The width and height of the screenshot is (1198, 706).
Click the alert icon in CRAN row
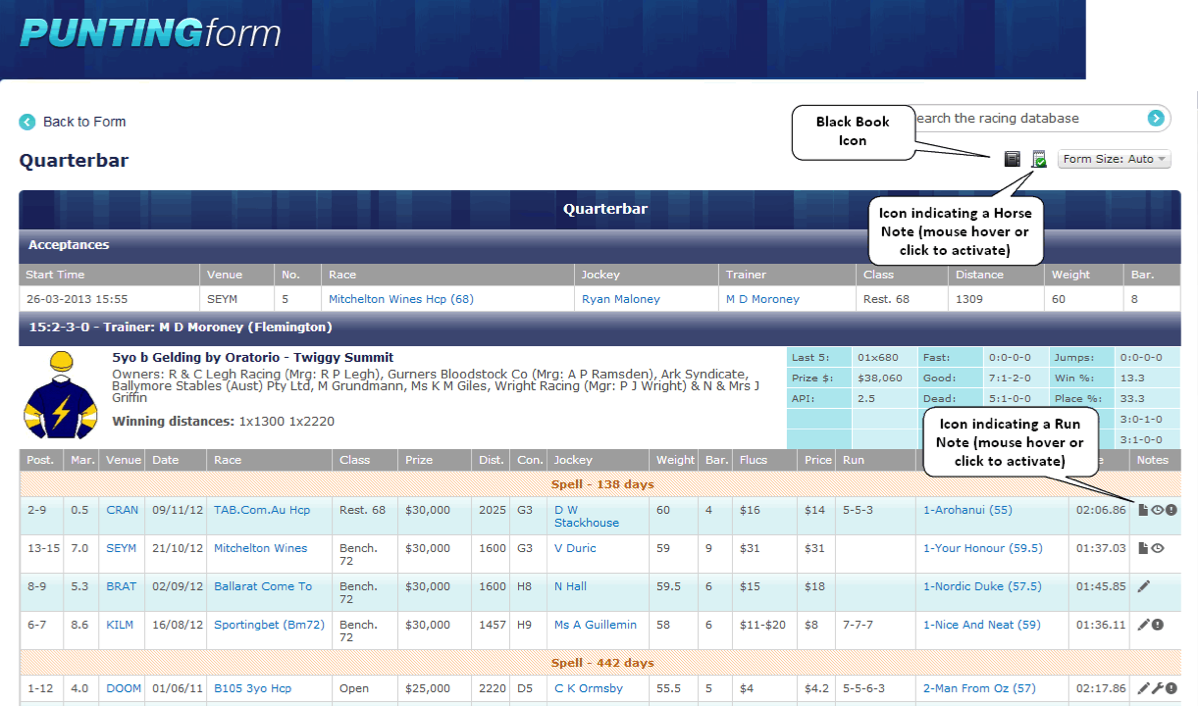(x=1170, y=510)
